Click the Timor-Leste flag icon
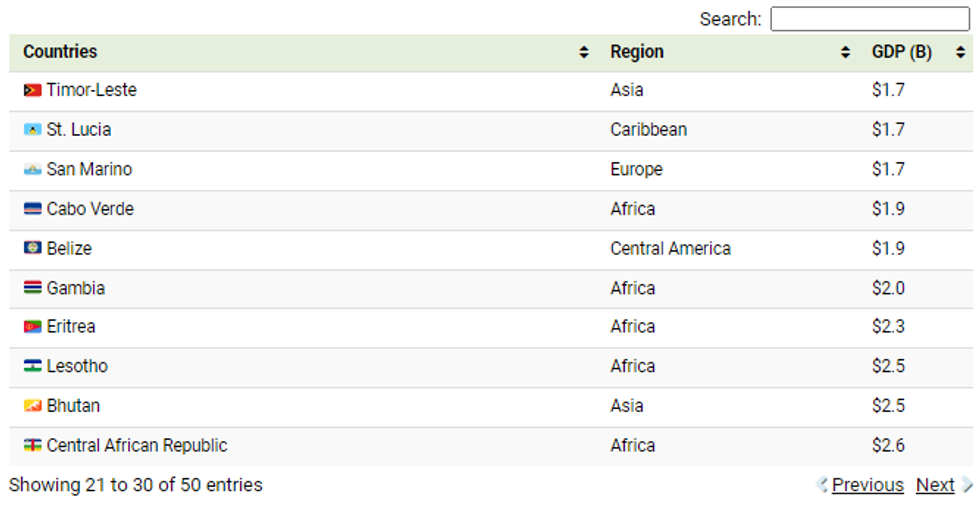Image resolution: width=980 pixels, height=511 pixels. [32, 91]
